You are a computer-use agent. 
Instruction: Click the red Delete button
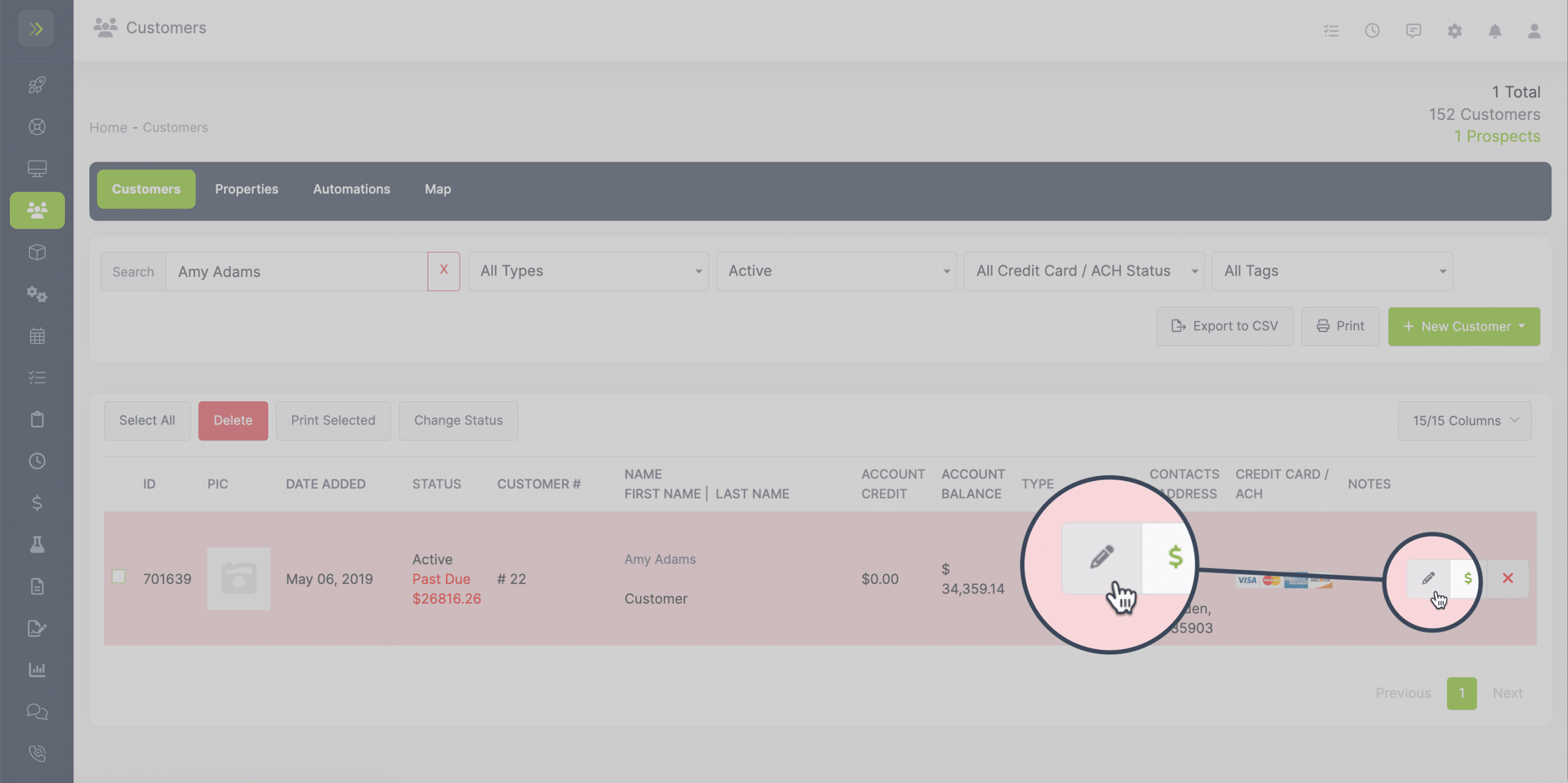point(233,421)
